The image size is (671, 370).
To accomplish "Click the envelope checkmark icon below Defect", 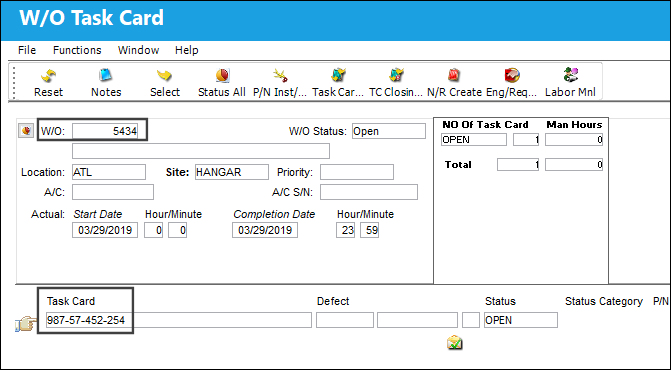I will (x=454, y=343).
